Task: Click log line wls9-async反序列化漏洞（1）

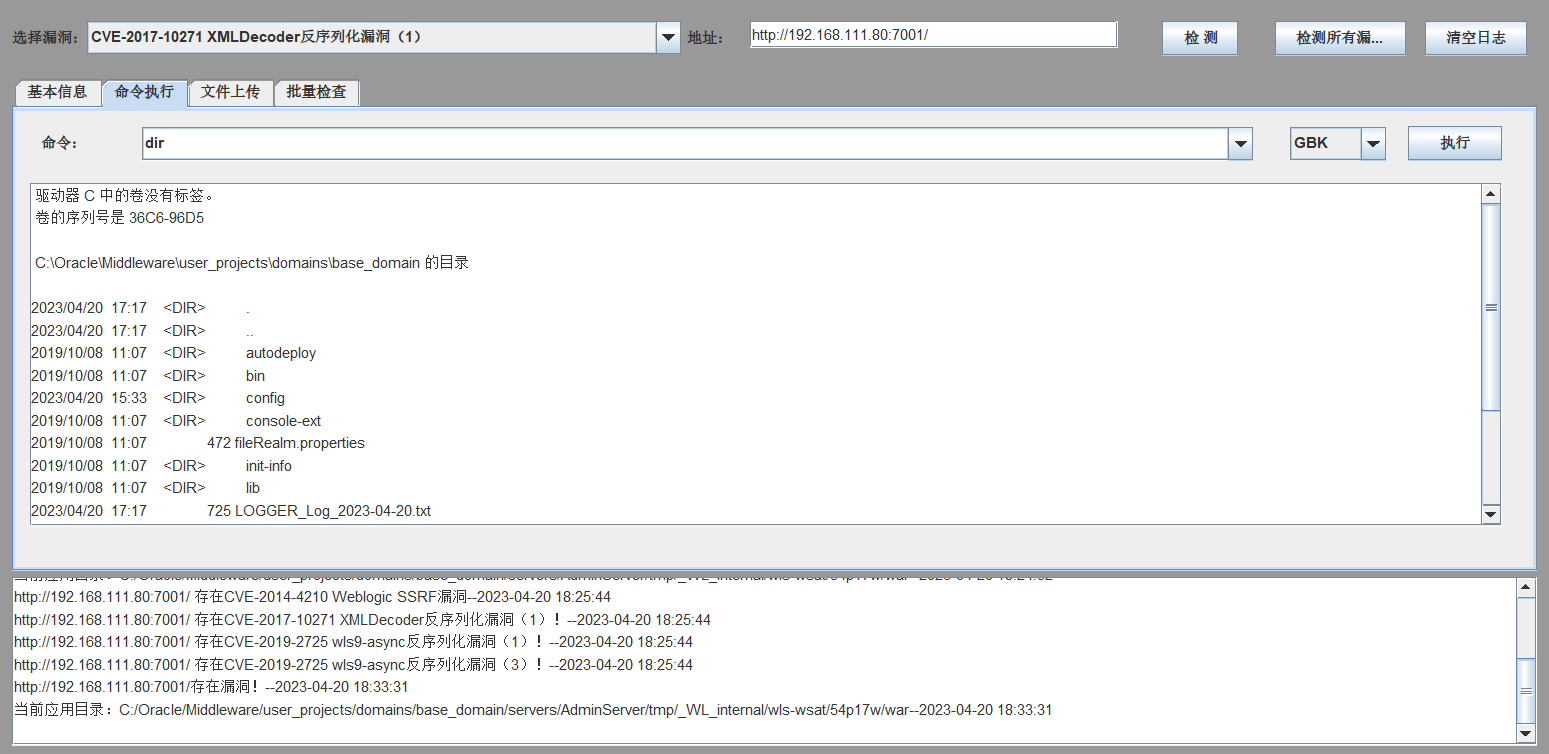Action: (x=353, y=642)
